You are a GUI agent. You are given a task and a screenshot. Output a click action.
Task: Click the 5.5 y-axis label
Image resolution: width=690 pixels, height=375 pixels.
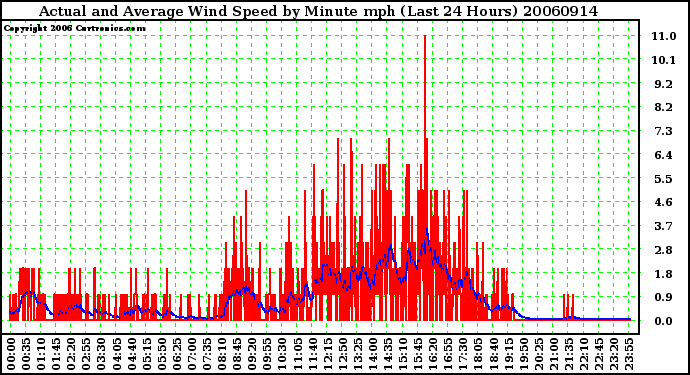(664, 179)
